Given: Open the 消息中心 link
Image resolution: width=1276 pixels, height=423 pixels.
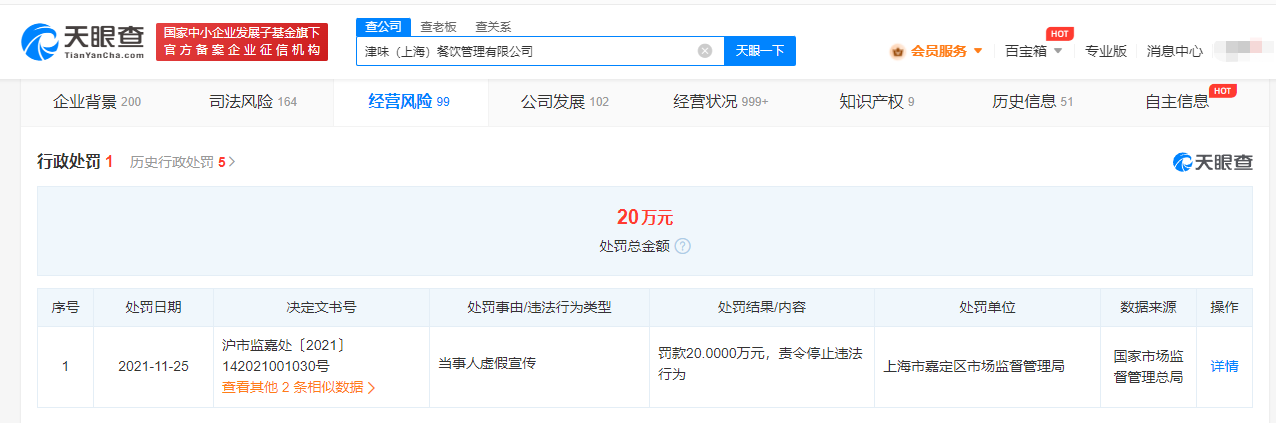Looking at the screenshot, I should pos(1174,51).
